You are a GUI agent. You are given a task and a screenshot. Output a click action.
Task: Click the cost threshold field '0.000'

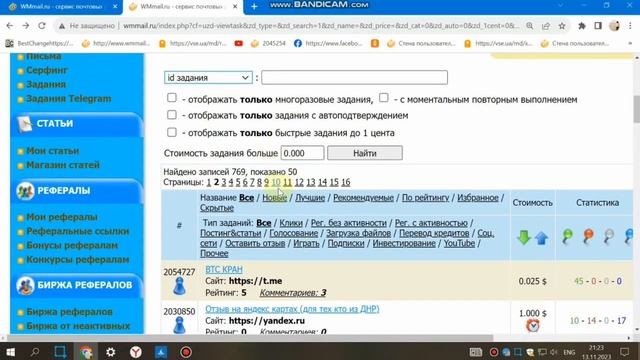(x=302, y=153)
